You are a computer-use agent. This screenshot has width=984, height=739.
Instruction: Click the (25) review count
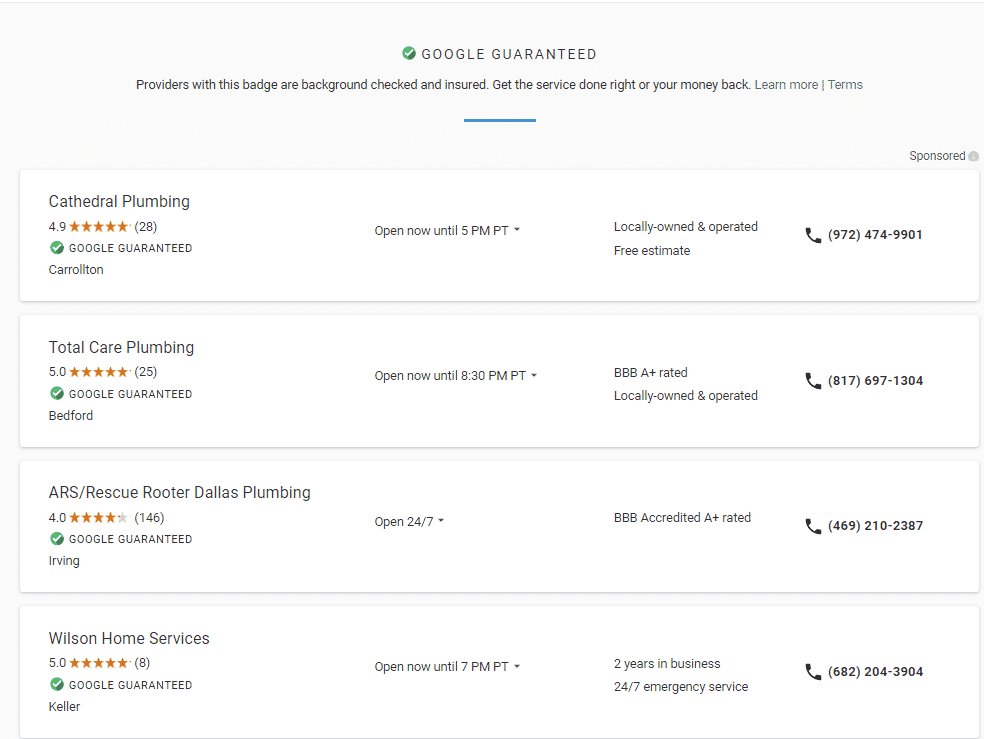coord(146,372)
